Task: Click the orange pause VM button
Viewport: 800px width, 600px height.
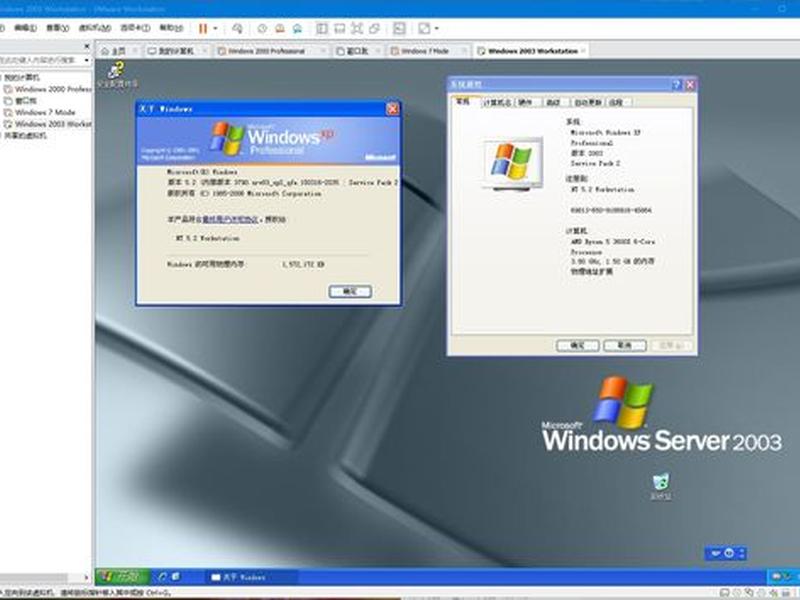Action: [203, 29]
